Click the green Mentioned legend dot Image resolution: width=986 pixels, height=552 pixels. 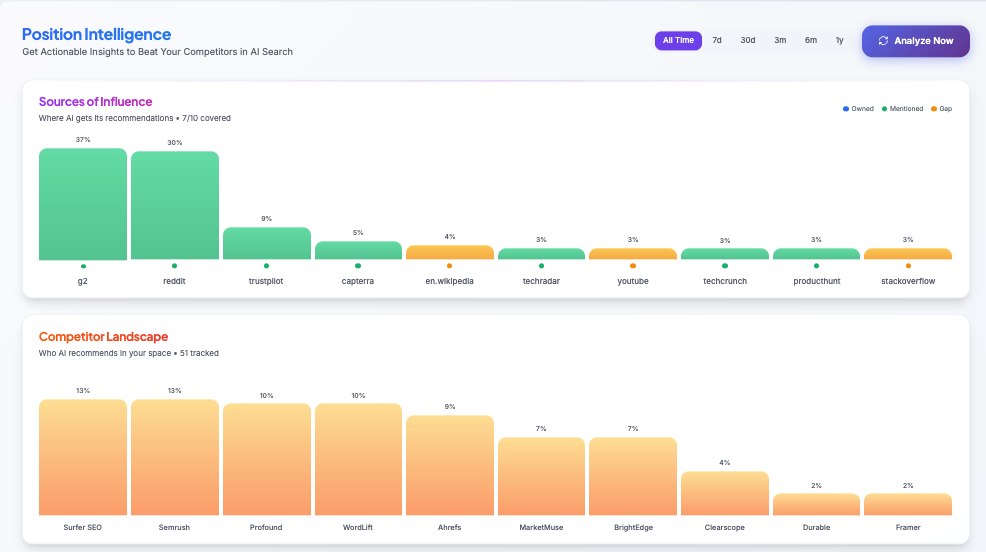[884, 109]
